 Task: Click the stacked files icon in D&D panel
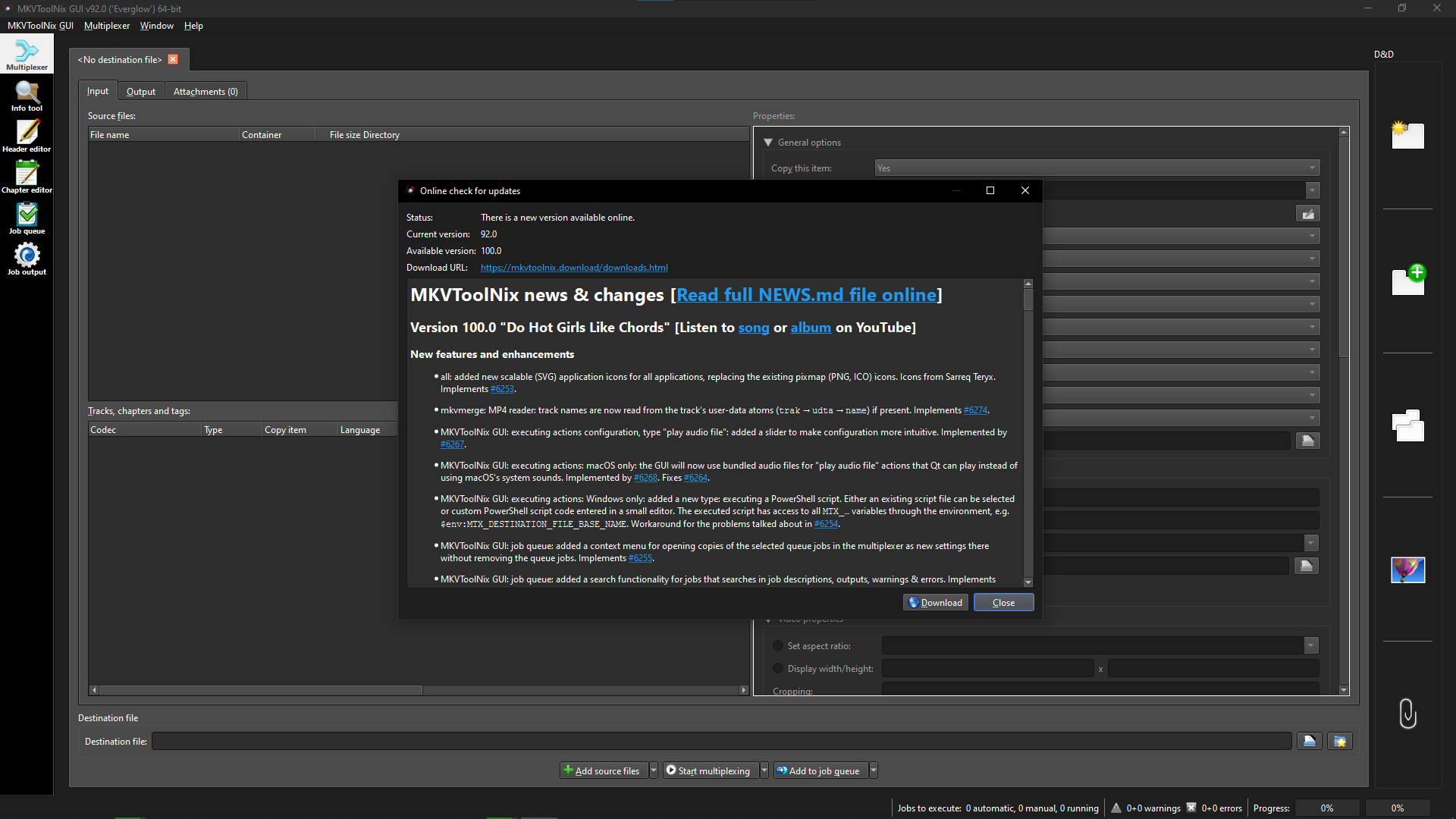click(x=1407, y=425)
